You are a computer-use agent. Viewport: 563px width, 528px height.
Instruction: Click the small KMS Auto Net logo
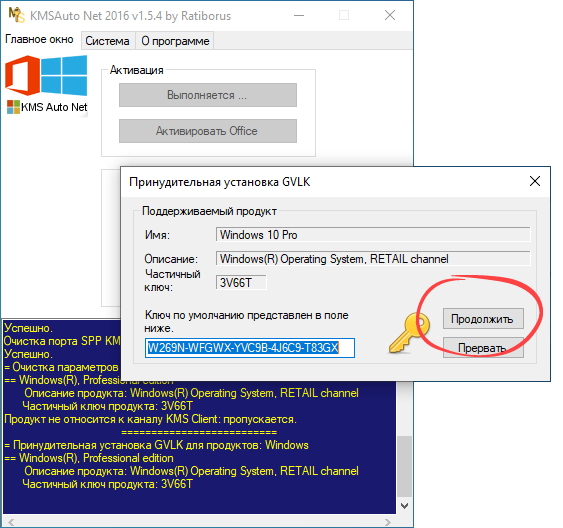click(x=13, y=107)
